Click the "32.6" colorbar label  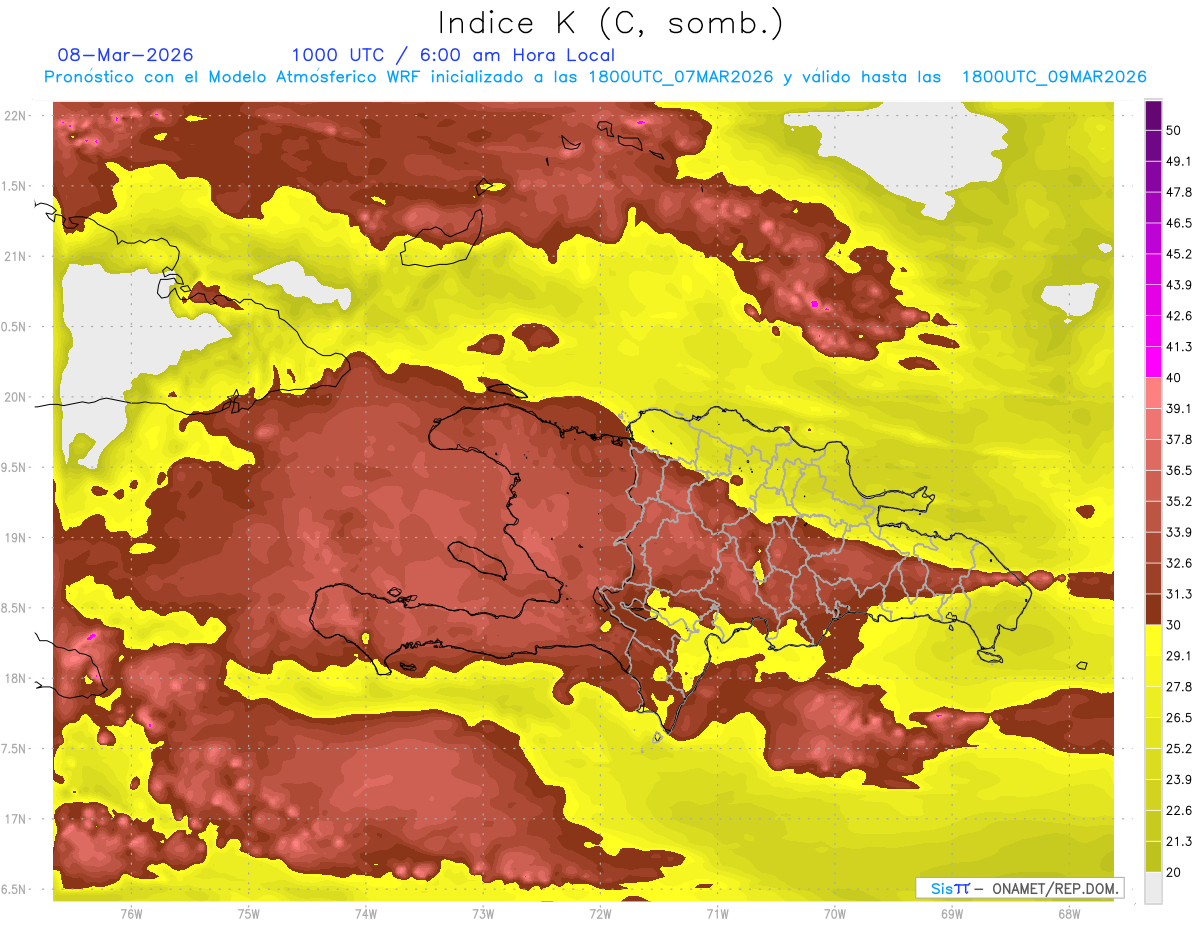click(1179, 563)
